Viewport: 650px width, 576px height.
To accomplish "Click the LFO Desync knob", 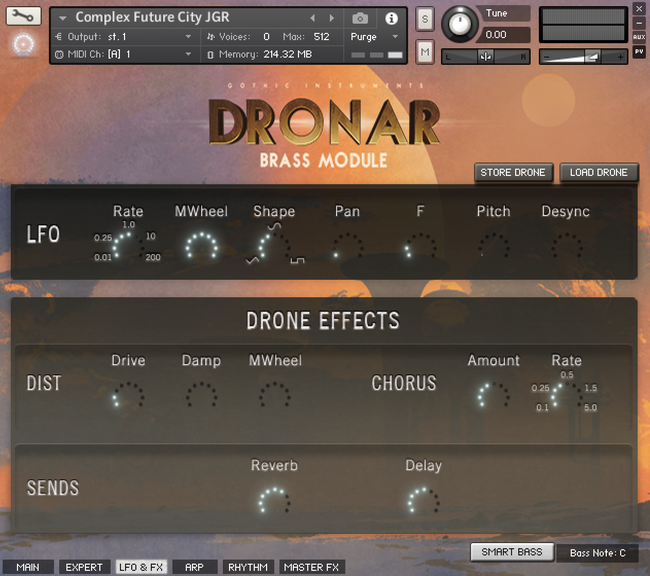I will point(567,246).
